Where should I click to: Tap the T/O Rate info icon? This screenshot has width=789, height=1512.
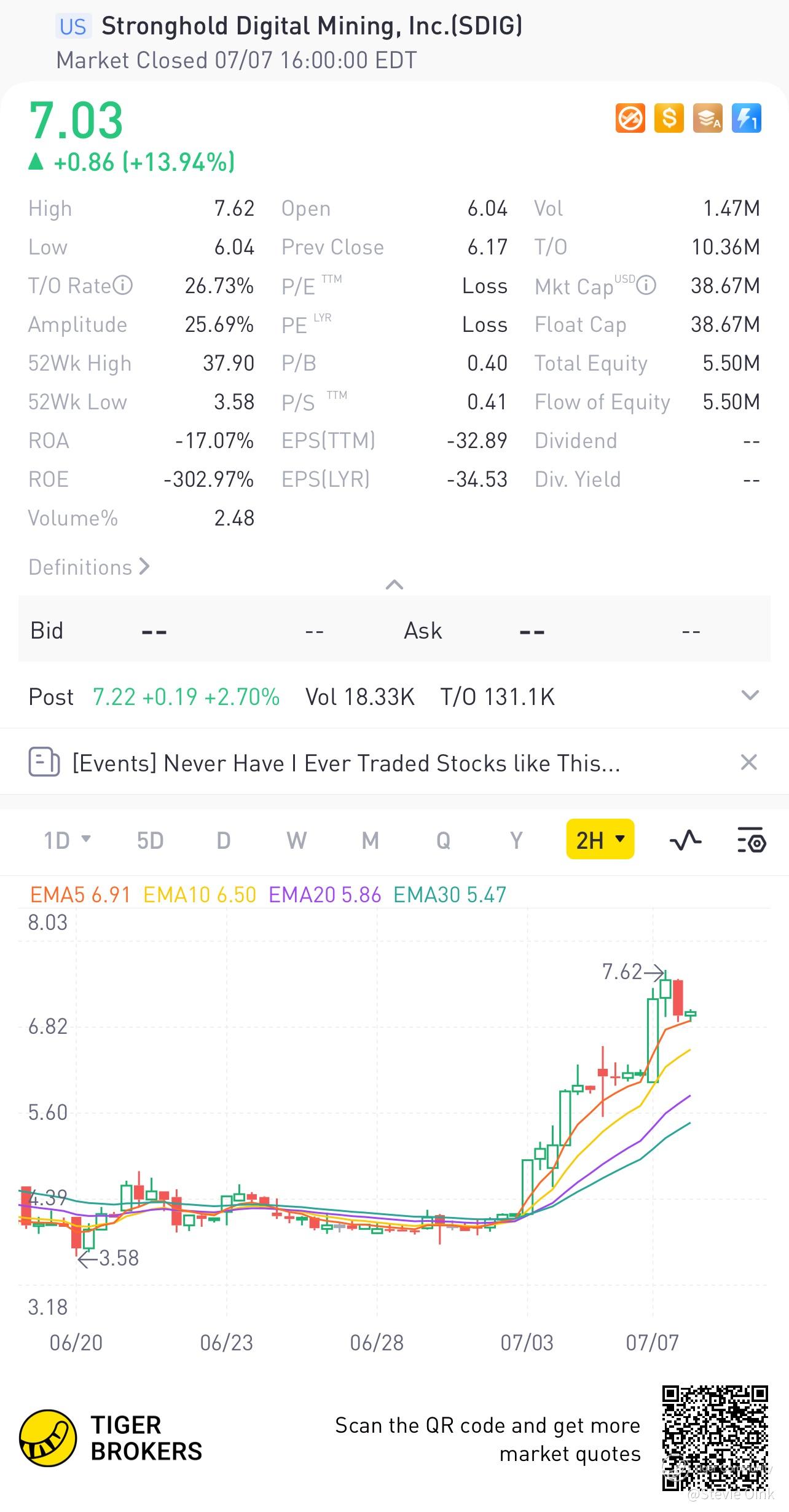tap(123, 285)
